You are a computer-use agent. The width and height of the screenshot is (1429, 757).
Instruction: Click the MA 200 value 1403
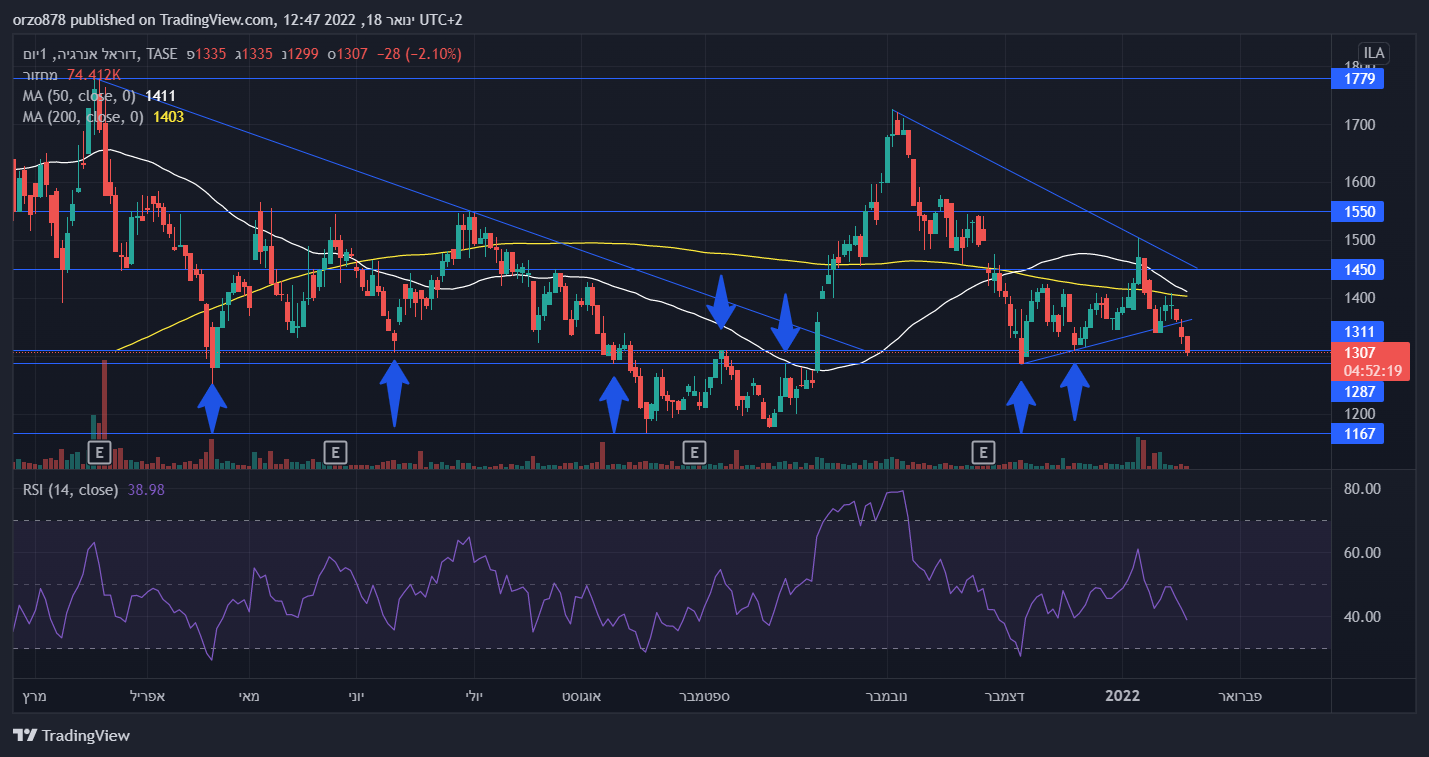point(168,117)
